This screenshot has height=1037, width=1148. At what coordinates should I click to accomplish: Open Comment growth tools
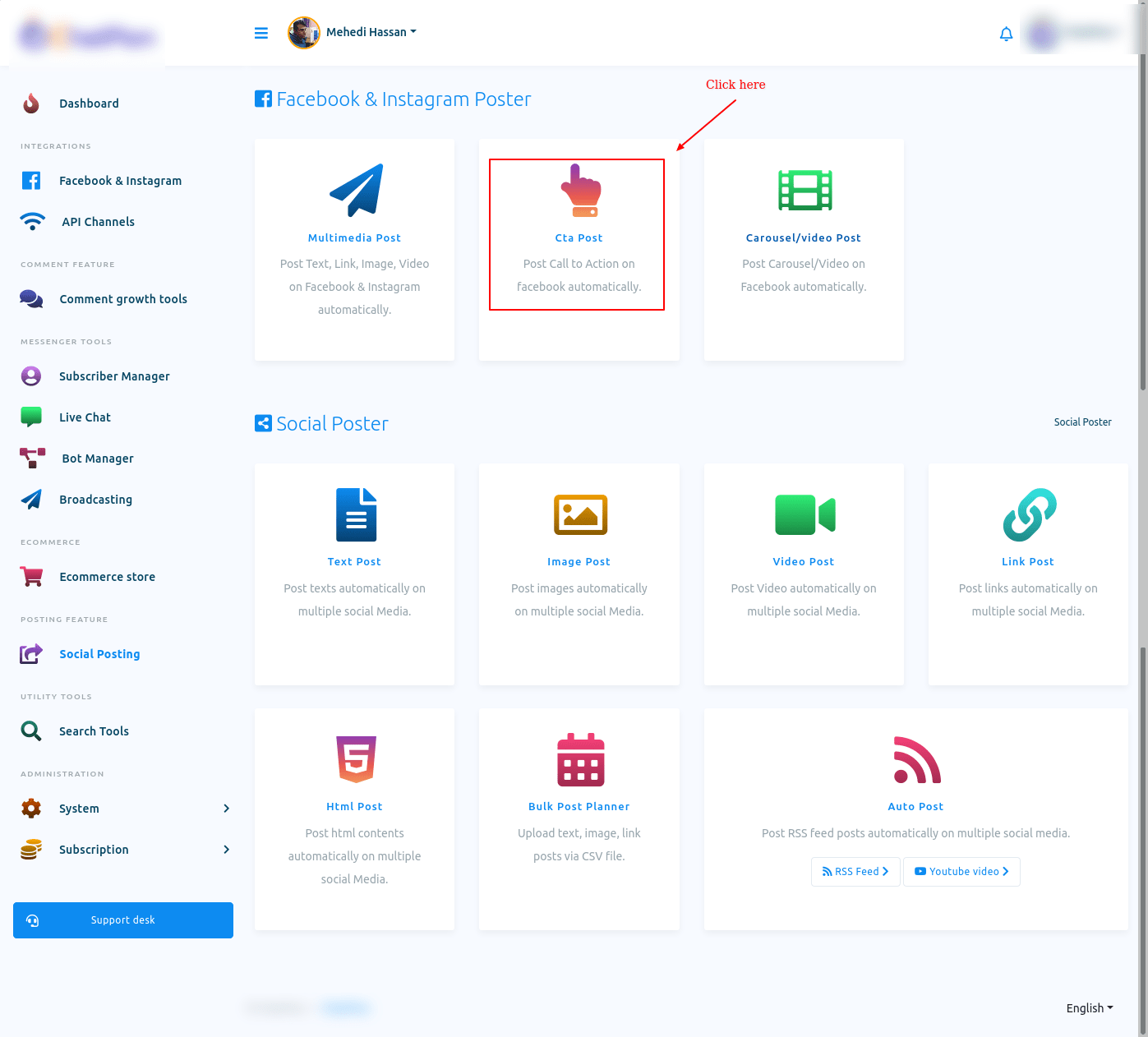point(123,299)
